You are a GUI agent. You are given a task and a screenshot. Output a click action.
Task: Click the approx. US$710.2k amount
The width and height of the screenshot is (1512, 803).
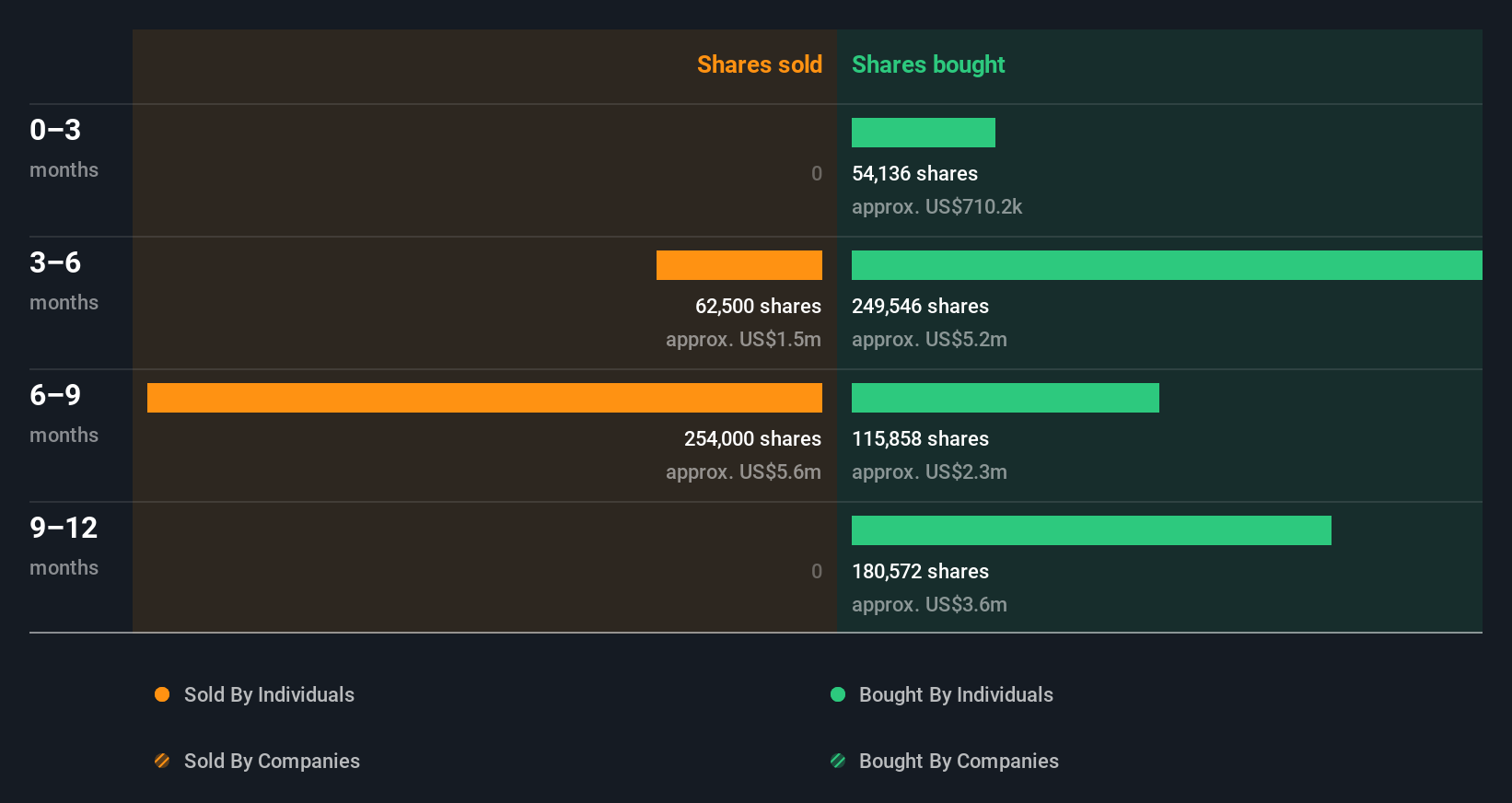tap(936, 206)
